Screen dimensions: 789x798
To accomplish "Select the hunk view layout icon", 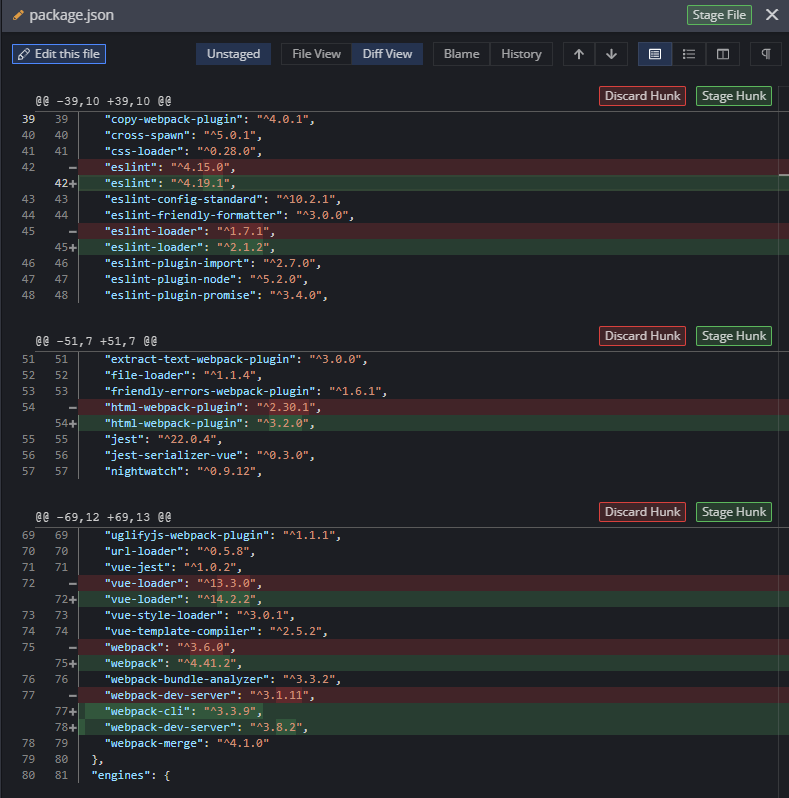I will point(655,54).
